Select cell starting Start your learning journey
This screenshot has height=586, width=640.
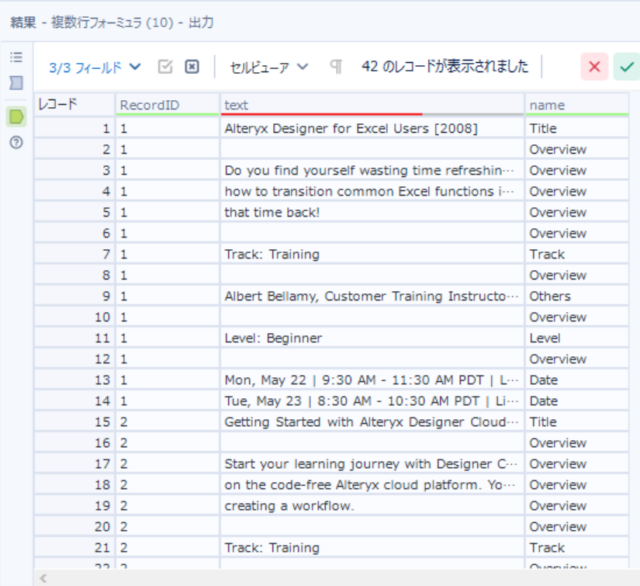[x=372, y=464]
